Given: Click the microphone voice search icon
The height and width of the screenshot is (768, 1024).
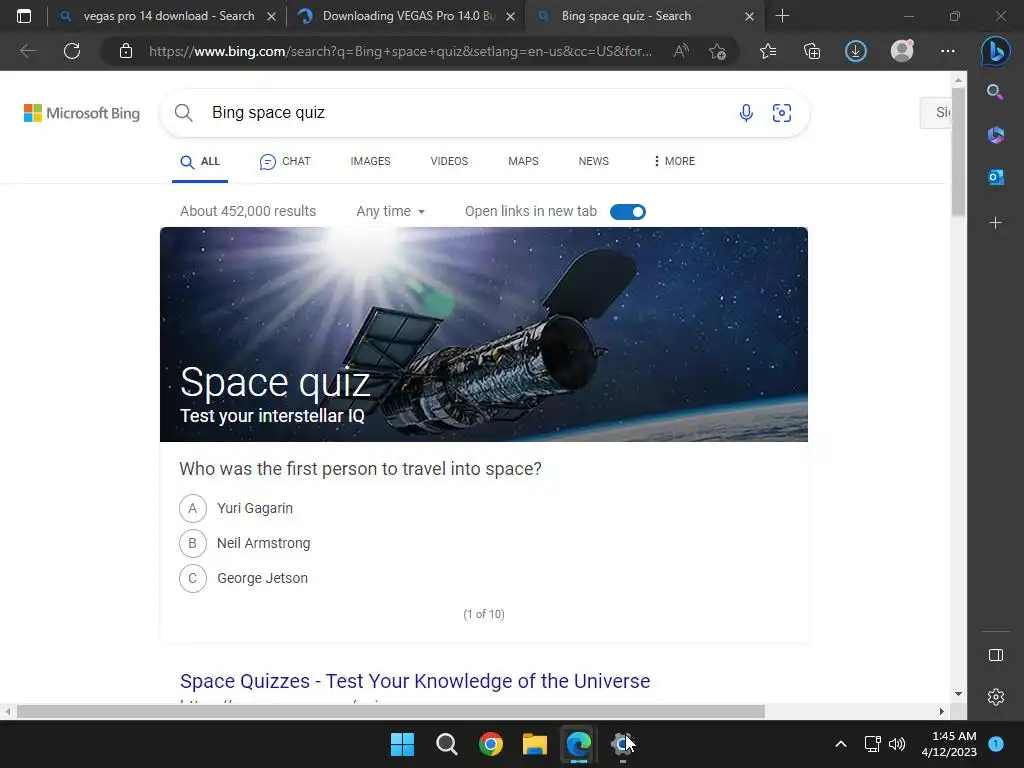Looking at the screenshot, I should click(x=746, y=113).
